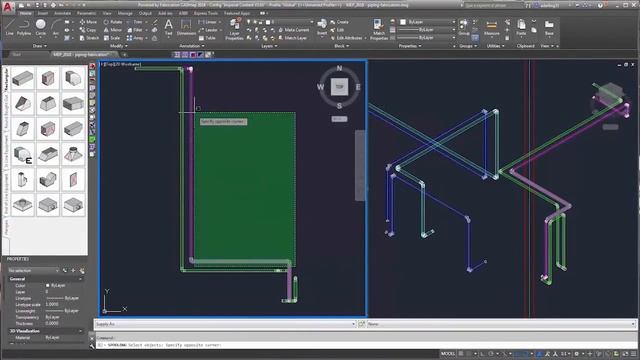
Task: Click the Trim command
Action: 135,22
